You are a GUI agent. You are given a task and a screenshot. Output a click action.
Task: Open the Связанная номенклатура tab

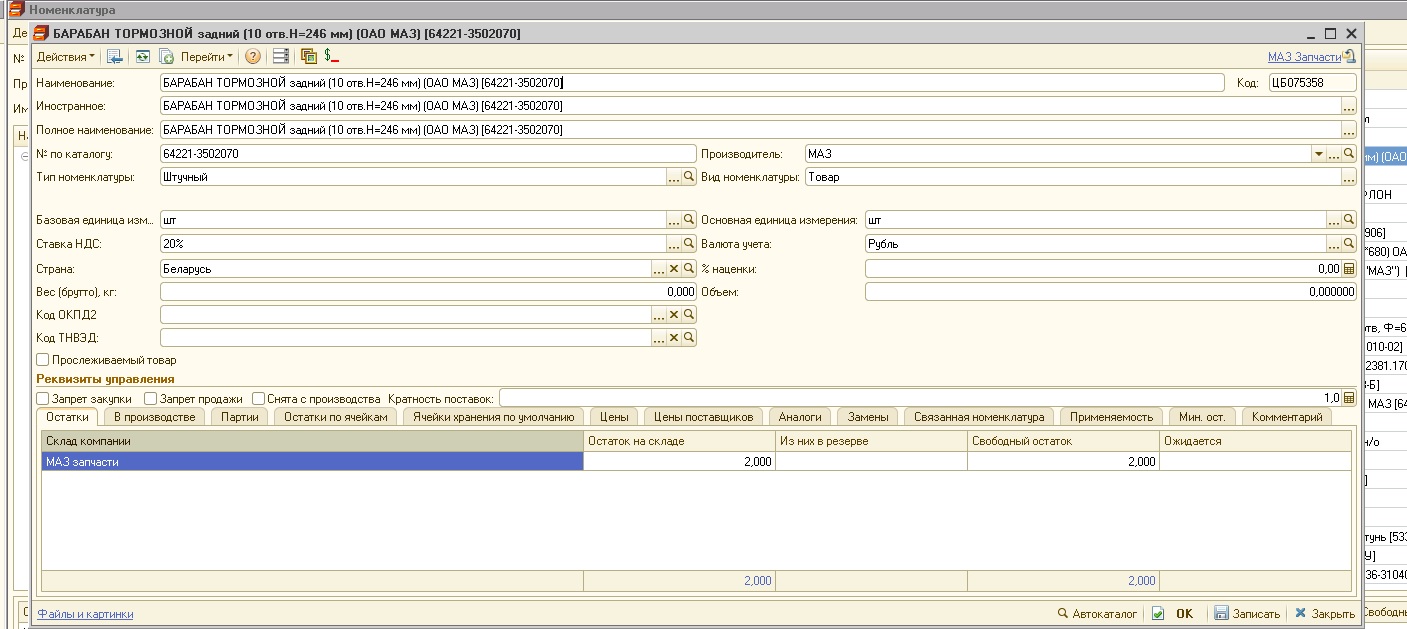tap(978, 417)
